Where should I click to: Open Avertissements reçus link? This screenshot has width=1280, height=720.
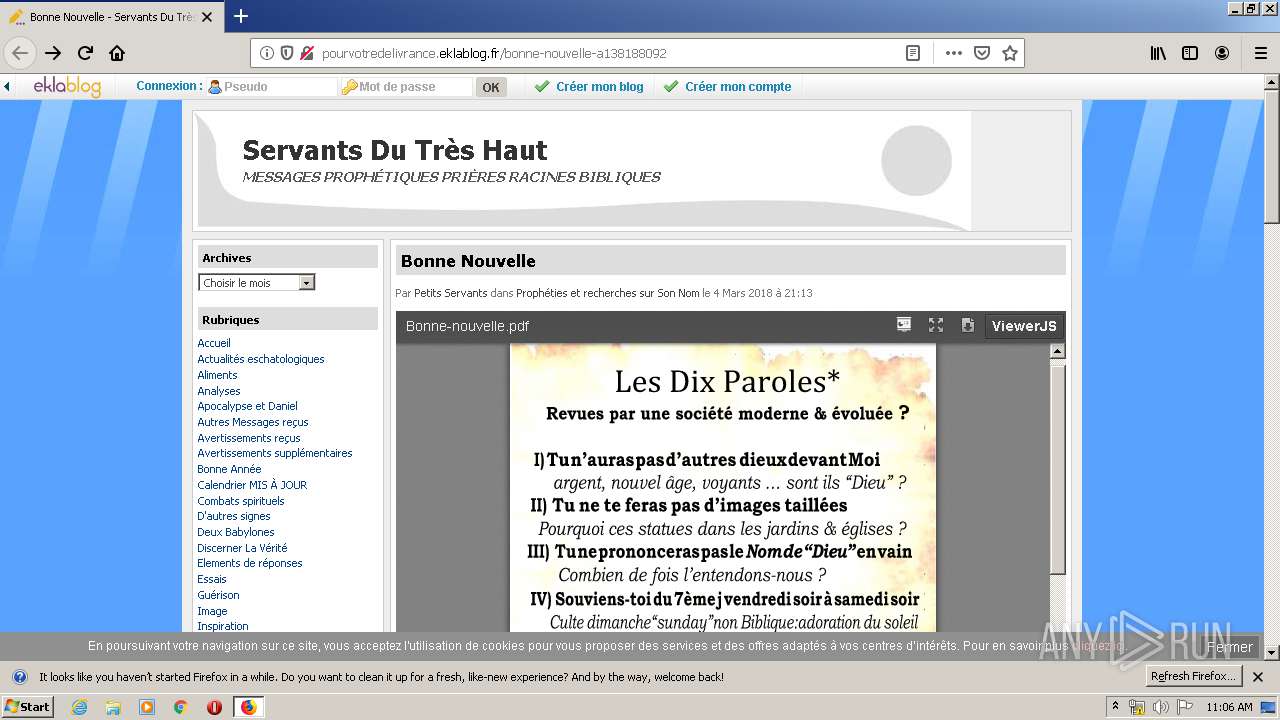click(249, 438)
